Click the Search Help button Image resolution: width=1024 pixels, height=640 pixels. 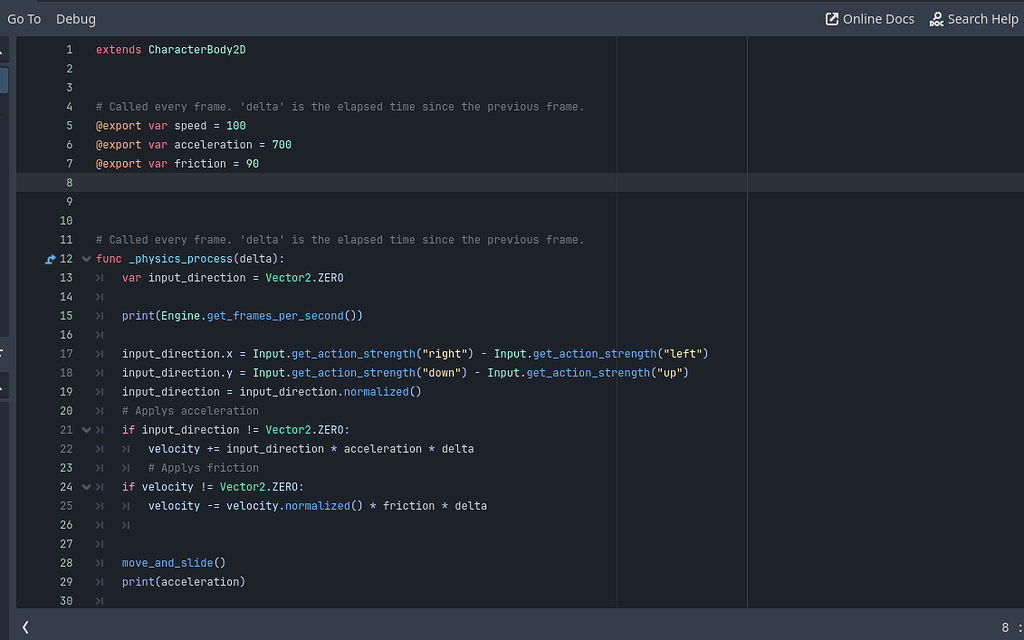[974, 19]
